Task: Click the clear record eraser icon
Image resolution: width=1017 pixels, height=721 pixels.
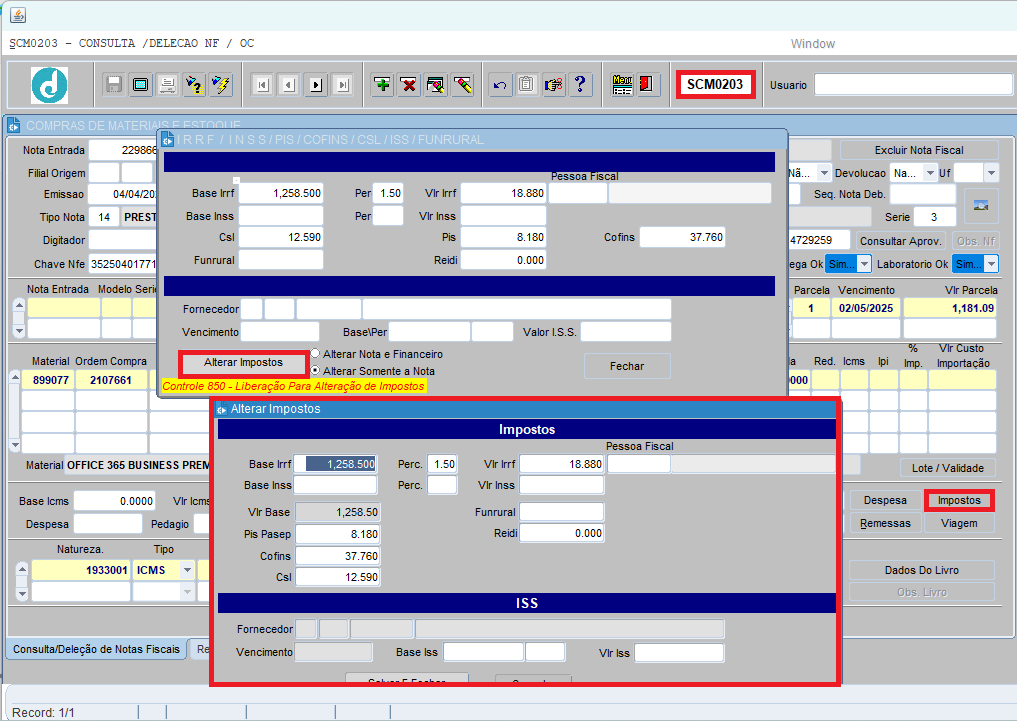Action: click(x=463, y=84)
